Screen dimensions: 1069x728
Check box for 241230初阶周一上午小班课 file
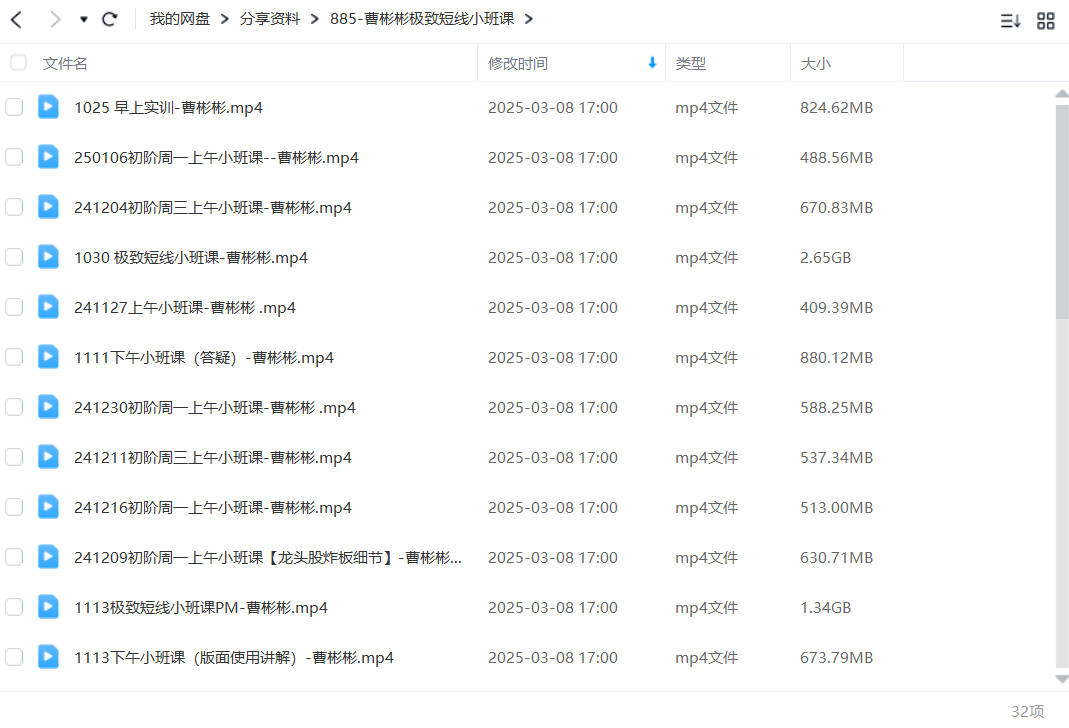pos(14,407)
